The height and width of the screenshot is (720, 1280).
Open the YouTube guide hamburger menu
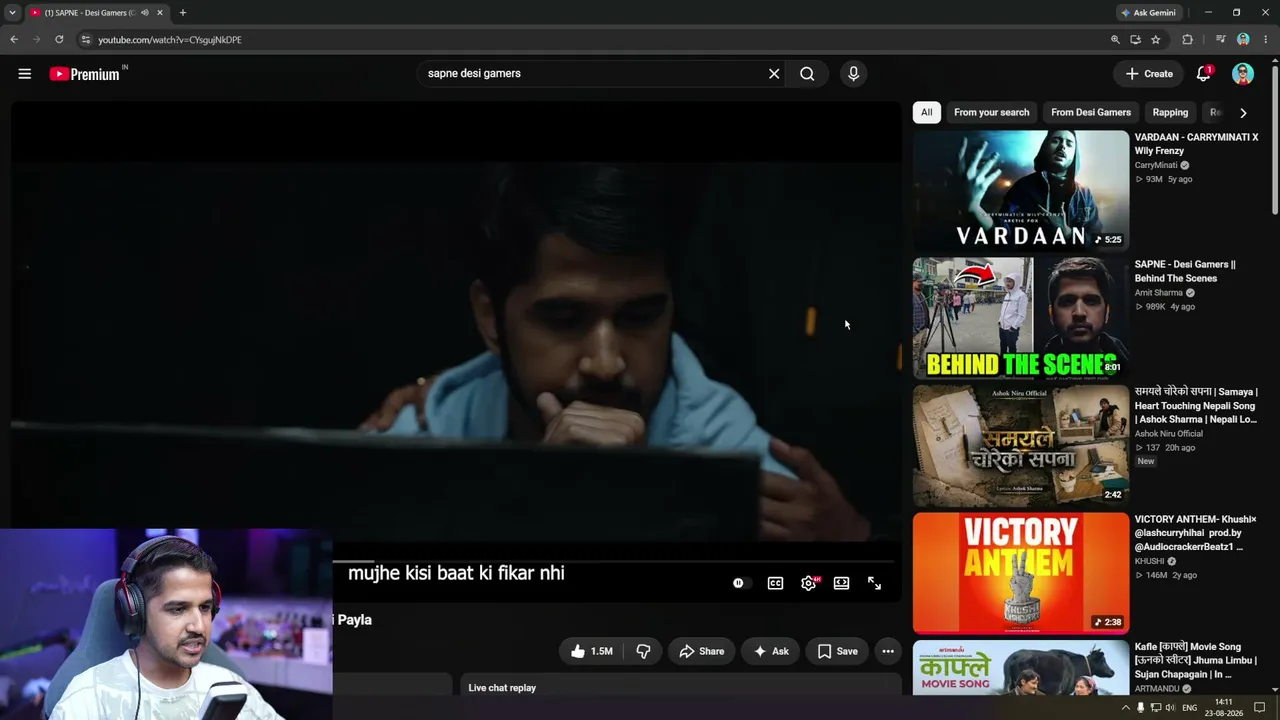[25, 74]
